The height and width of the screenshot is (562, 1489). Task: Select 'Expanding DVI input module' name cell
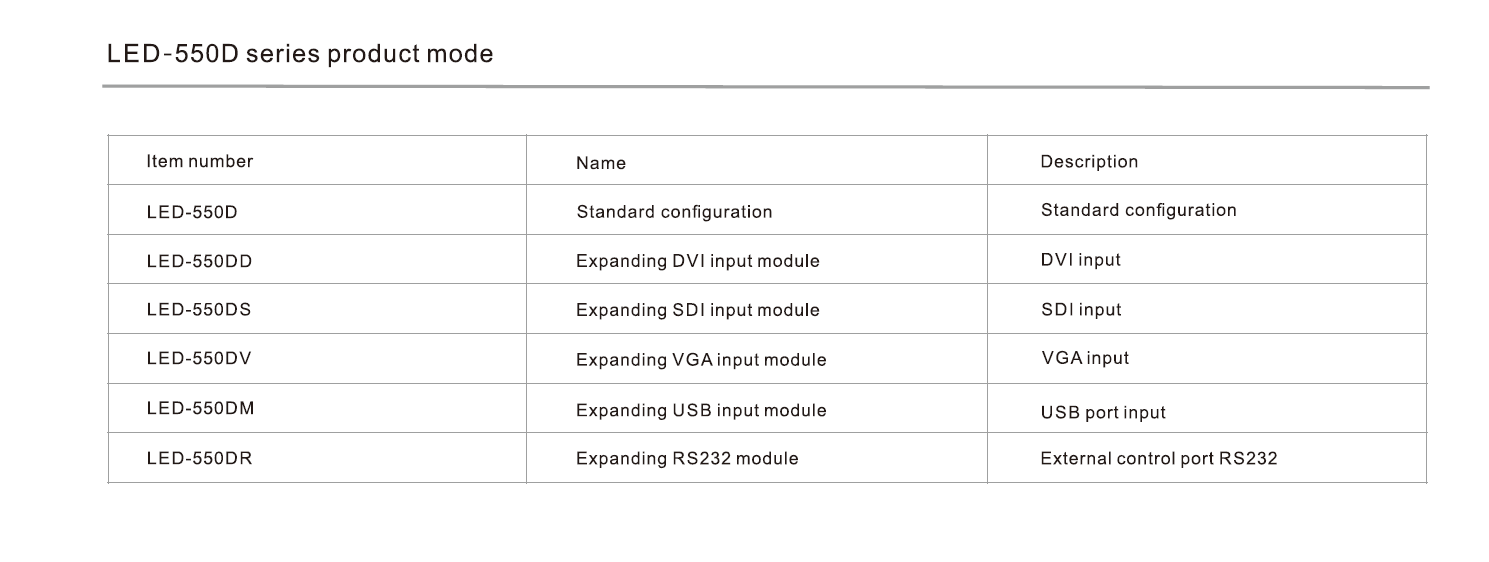tap(697, 261)
